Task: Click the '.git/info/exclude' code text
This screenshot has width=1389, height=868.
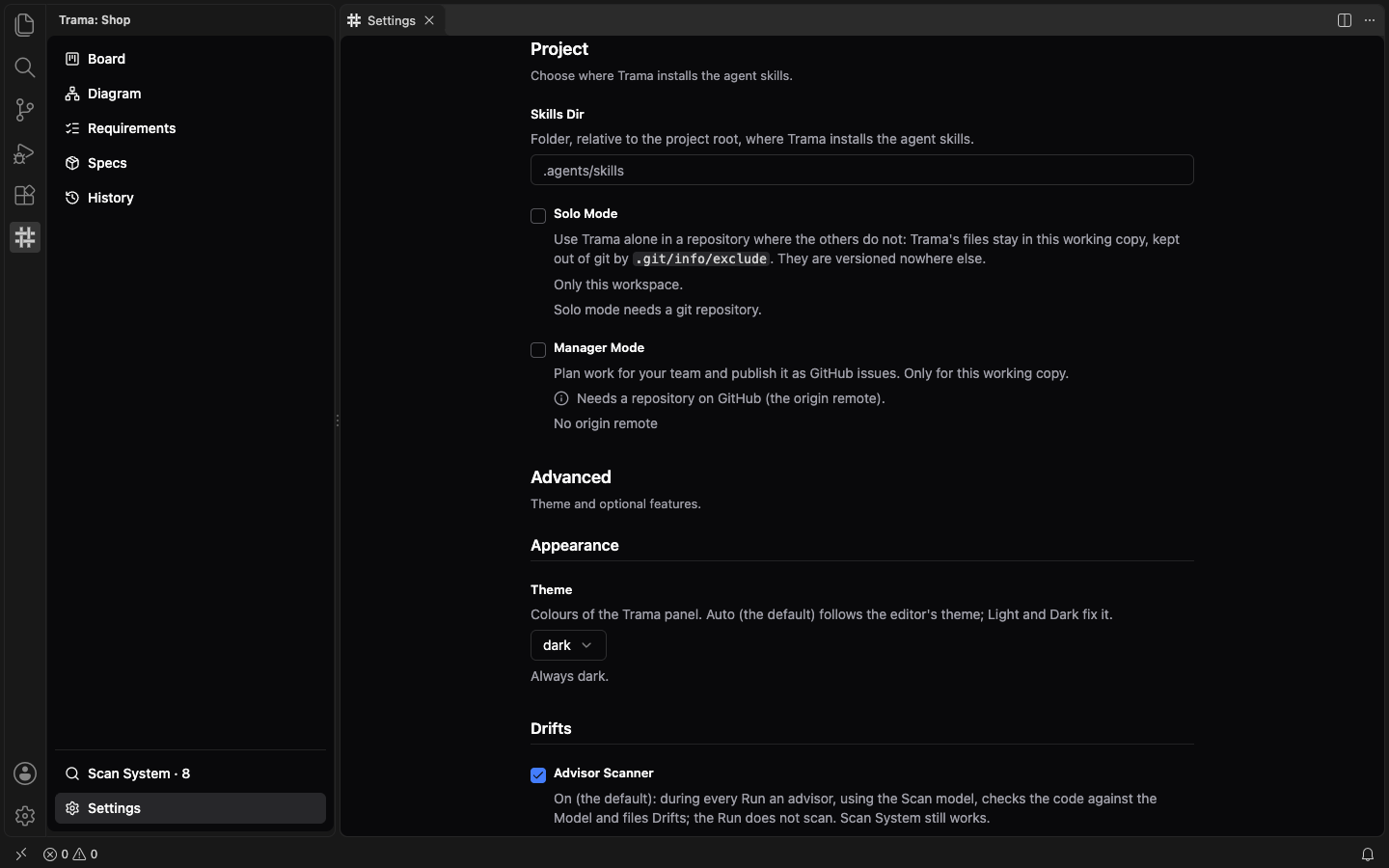Action: (701, 258)
